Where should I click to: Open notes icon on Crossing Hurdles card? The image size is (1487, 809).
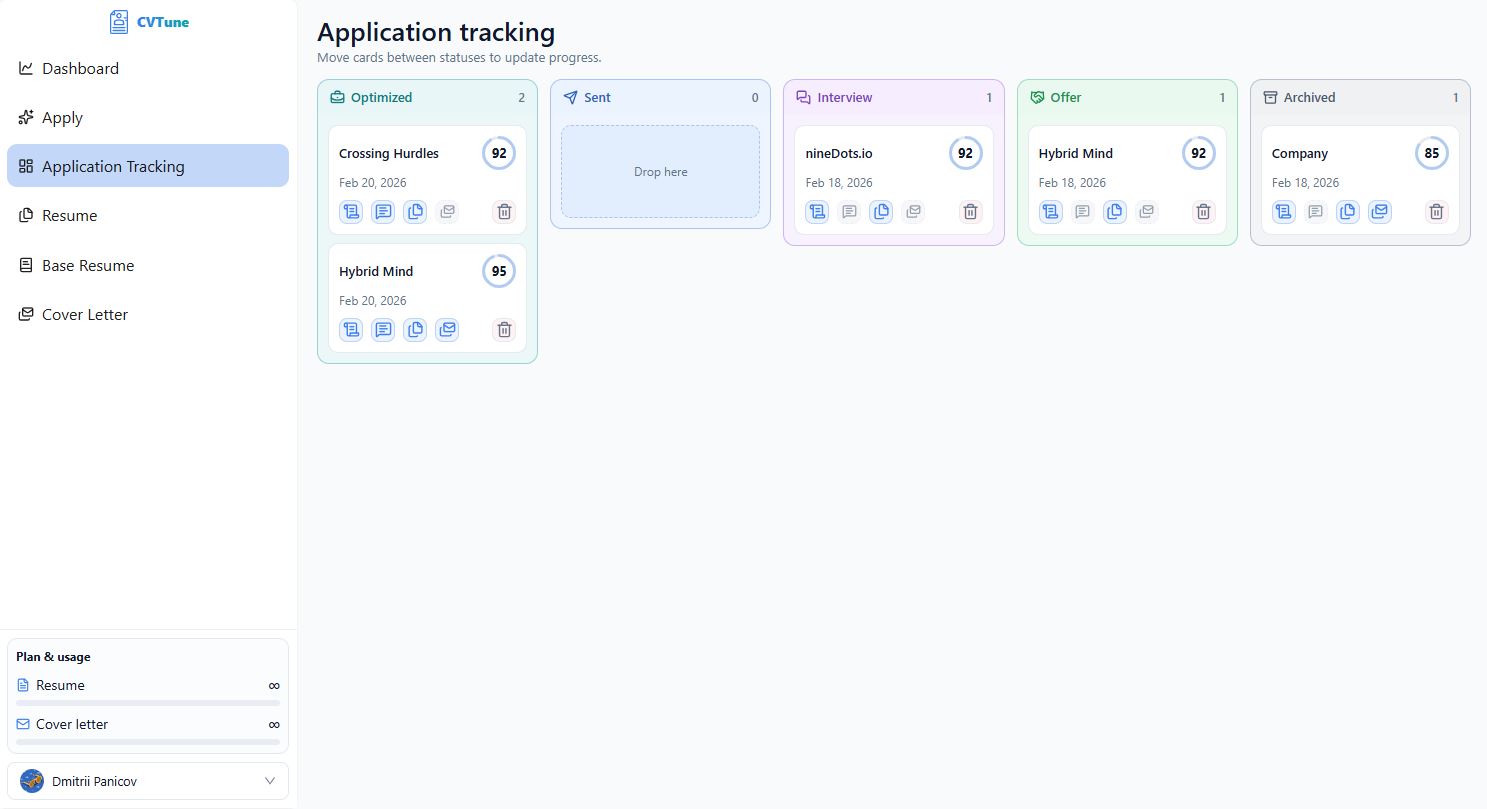coord(383,212)
